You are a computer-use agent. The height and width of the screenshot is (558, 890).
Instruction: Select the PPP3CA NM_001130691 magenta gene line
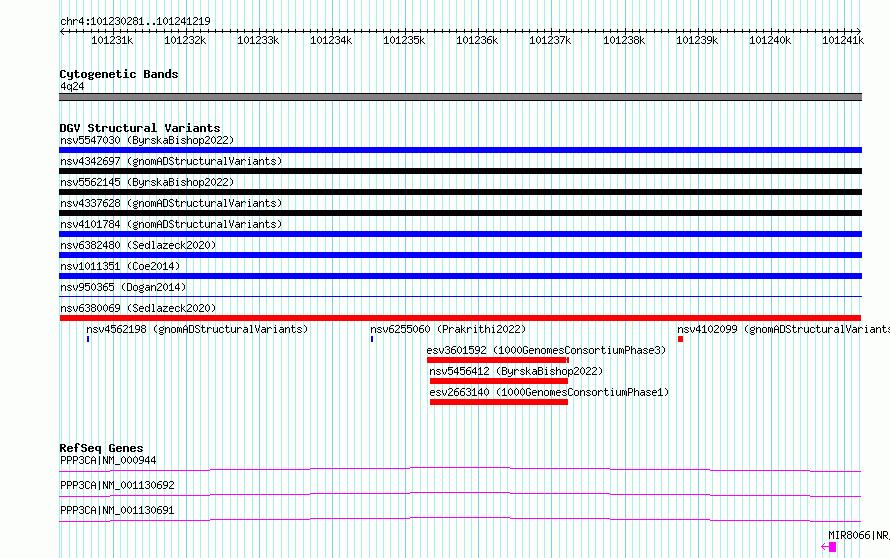coord(460,519)
